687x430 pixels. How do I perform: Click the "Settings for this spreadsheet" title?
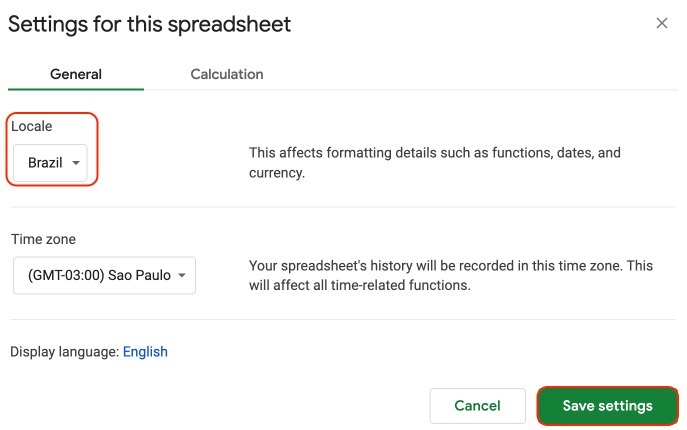(x=150, y=24)
